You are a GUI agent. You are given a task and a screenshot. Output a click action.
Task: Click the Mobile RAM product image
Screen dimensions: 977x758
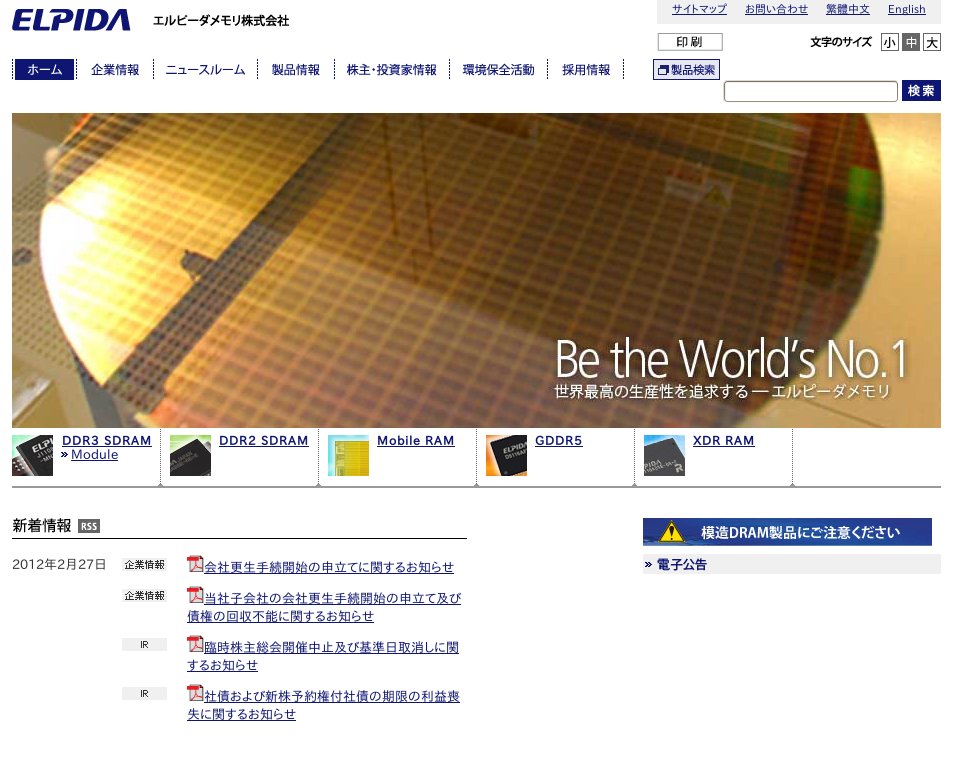tap(348, 455)
